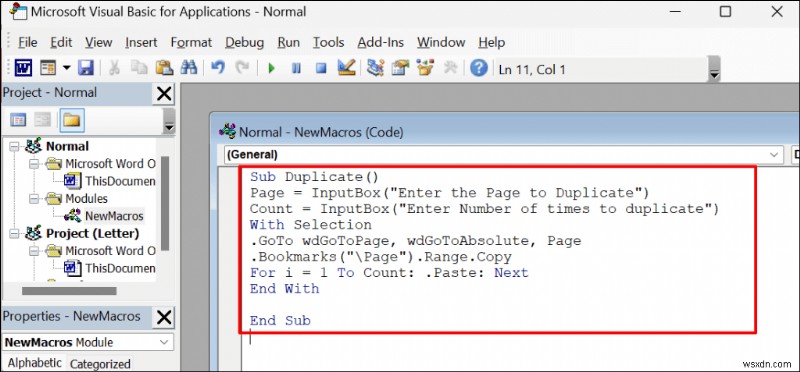The image size is (800, 372).
Task: Open the Insert UserForm dropdown arrow
Action: pos(66,68)
